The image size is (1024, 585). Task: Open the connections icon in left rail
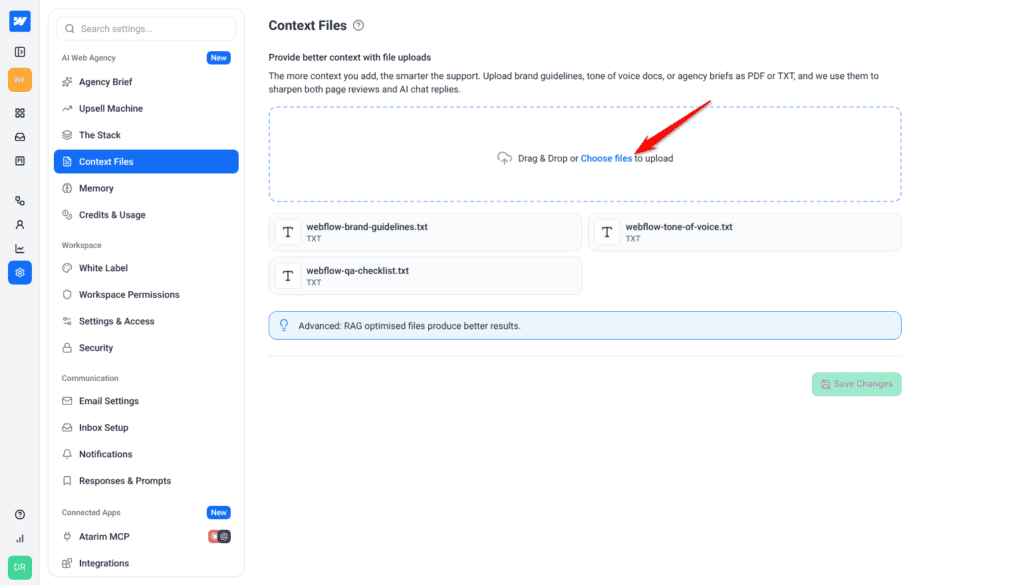tap(20, 200)
